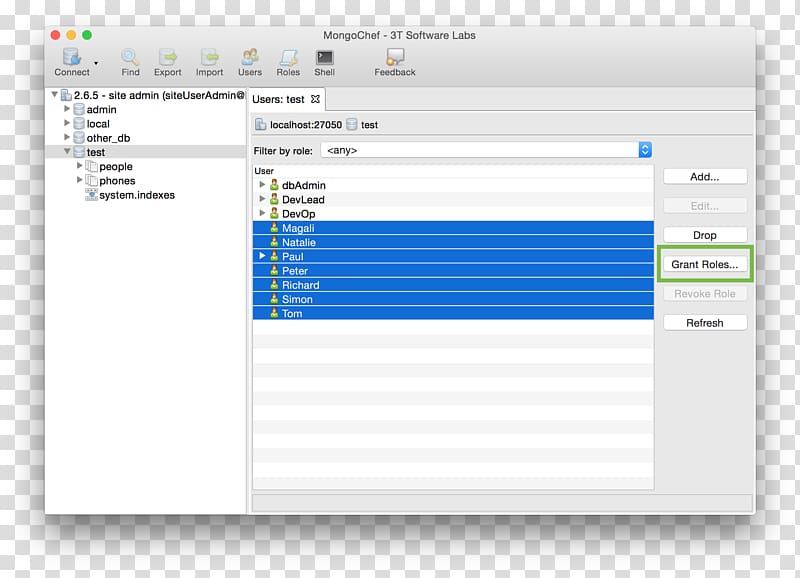
Task: Select the DevLead user
Action: tap(303, 199)
